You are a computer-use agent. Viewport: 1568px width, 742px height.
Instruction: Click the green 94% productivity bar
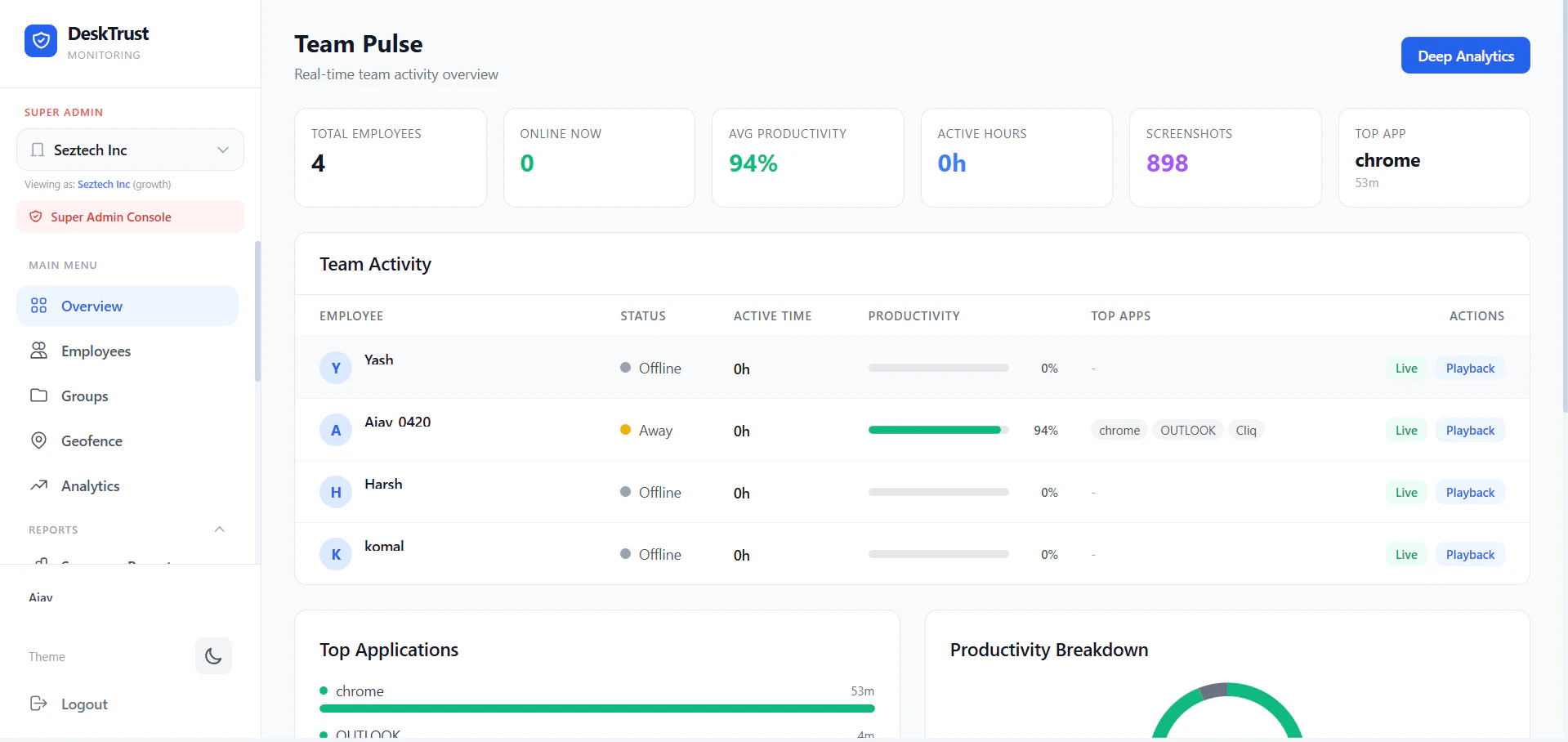938,430
